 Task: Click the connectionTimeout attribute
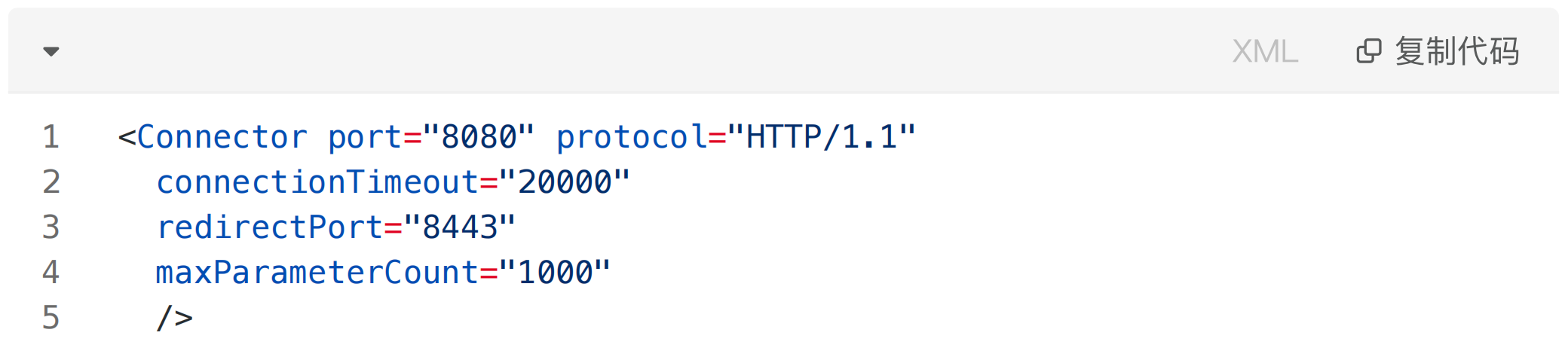click(x=317, y=182)
